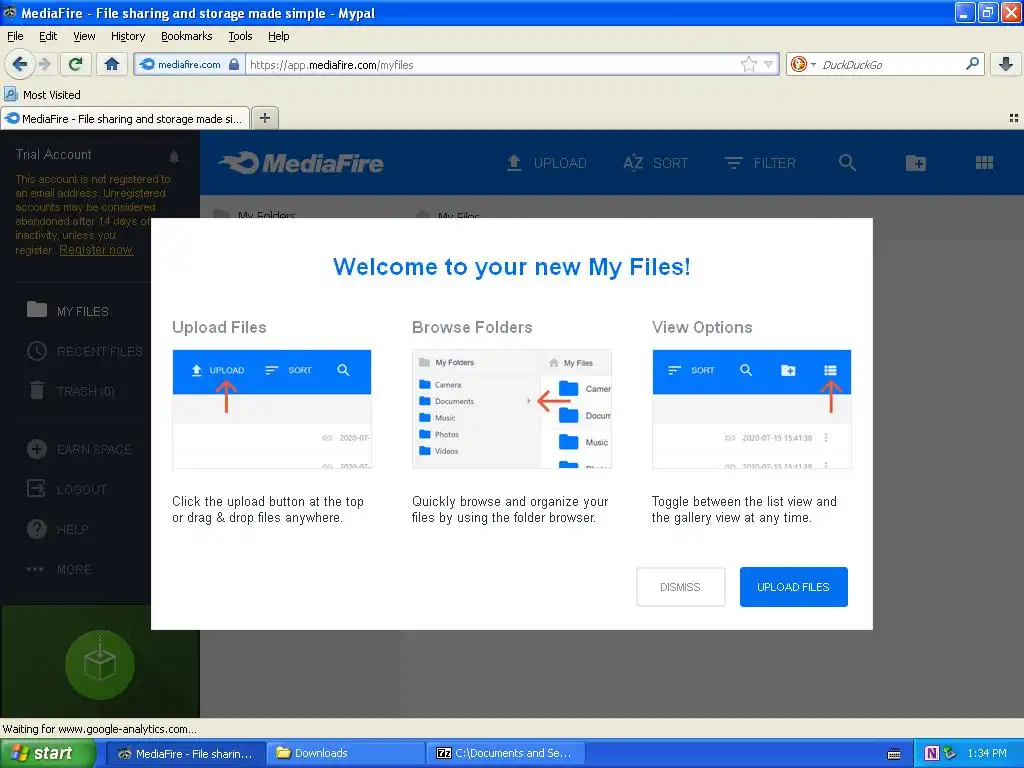Open TRASH (0) in the sidebar
This screenshot has height=768, width=1024.
click(71, 391)
